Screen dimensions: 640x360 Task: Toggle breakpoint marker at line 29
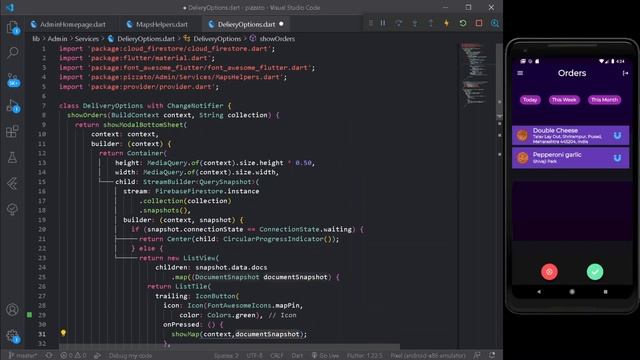tap(29, 315)
